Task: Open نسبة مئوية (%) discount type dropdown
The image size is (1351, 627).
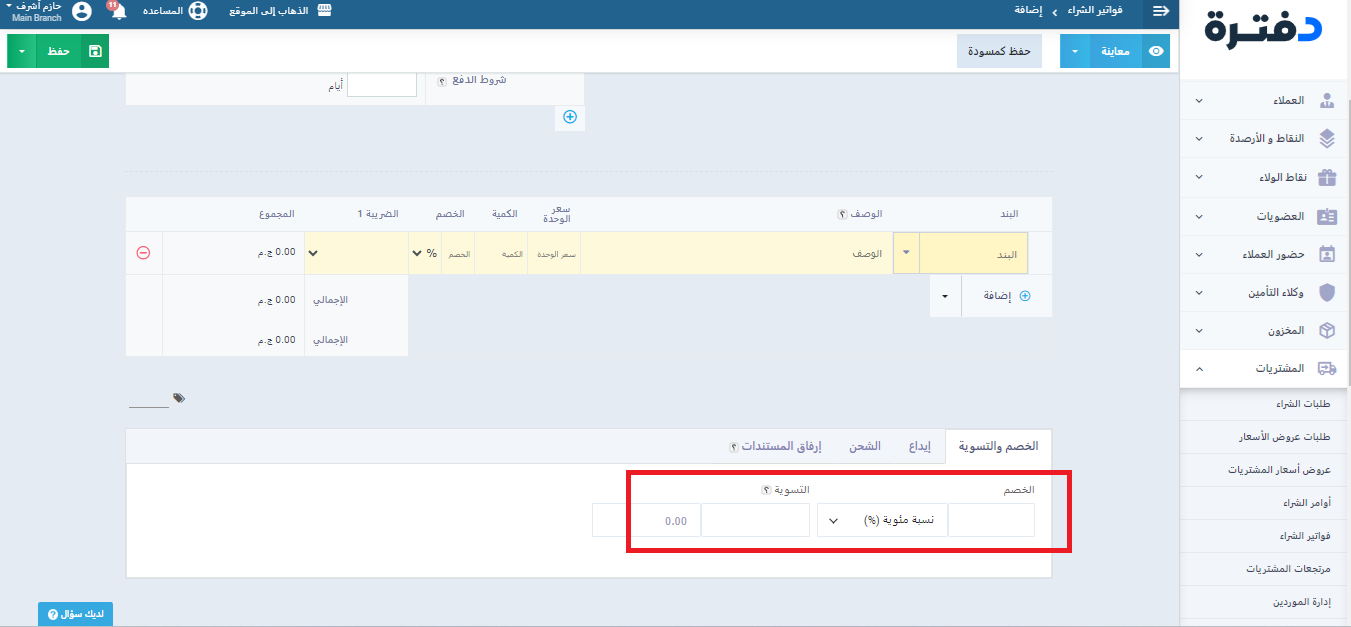Action: pyautogui.click(x=882, y=520)
